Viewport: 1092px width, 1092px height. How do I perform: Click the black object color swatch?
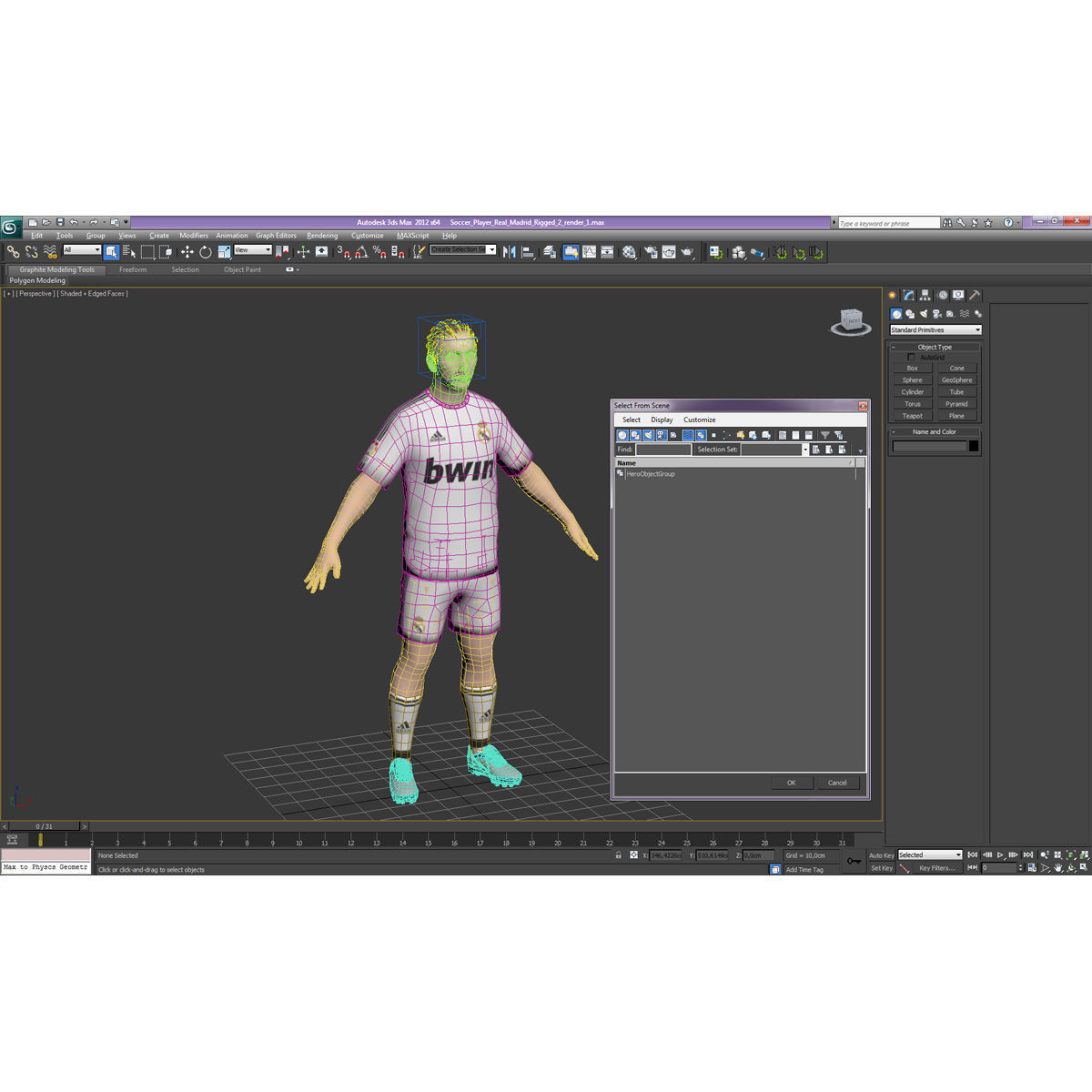974,446
